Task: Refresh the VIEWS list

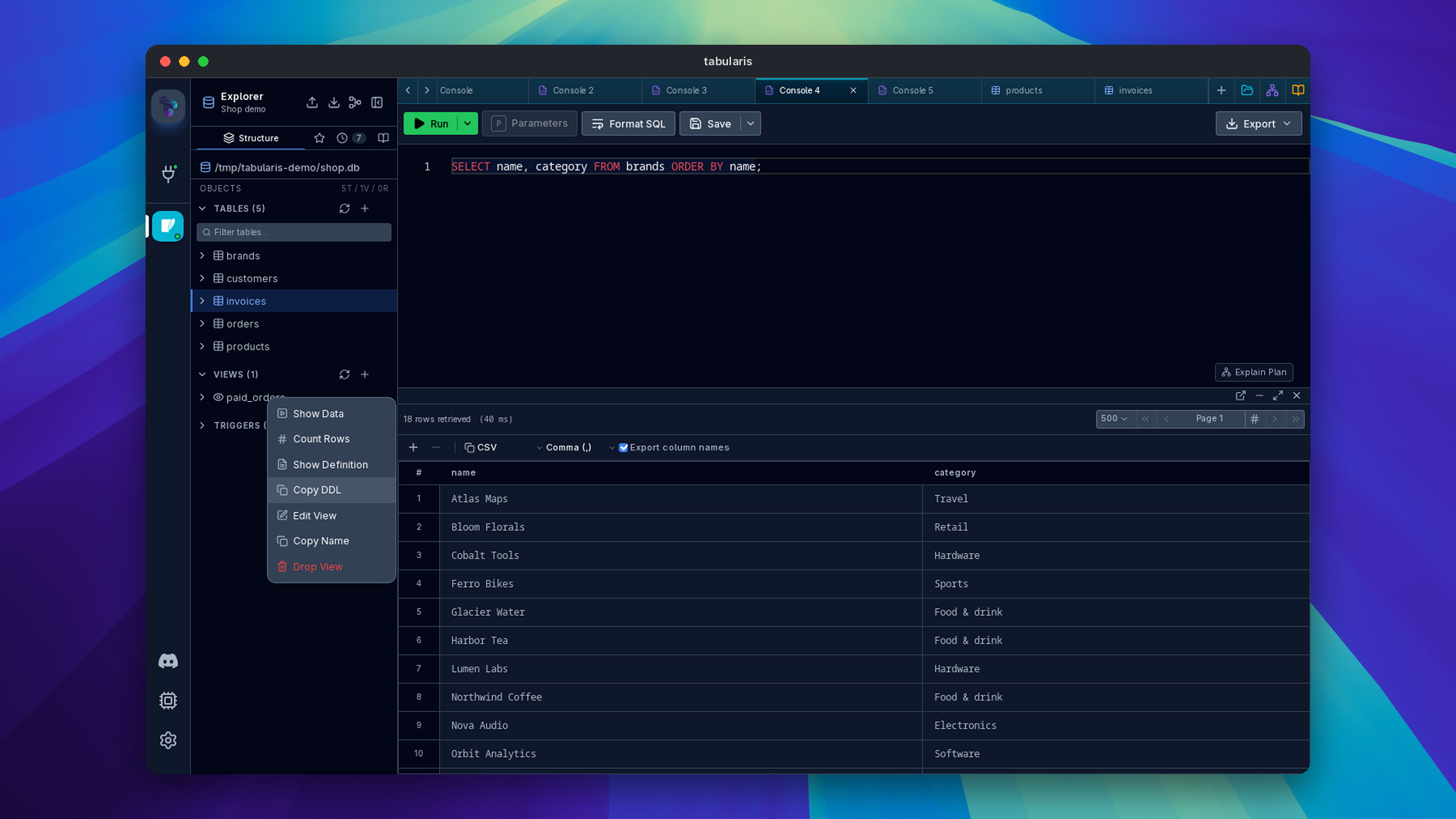Action: [x=344, y=375]
